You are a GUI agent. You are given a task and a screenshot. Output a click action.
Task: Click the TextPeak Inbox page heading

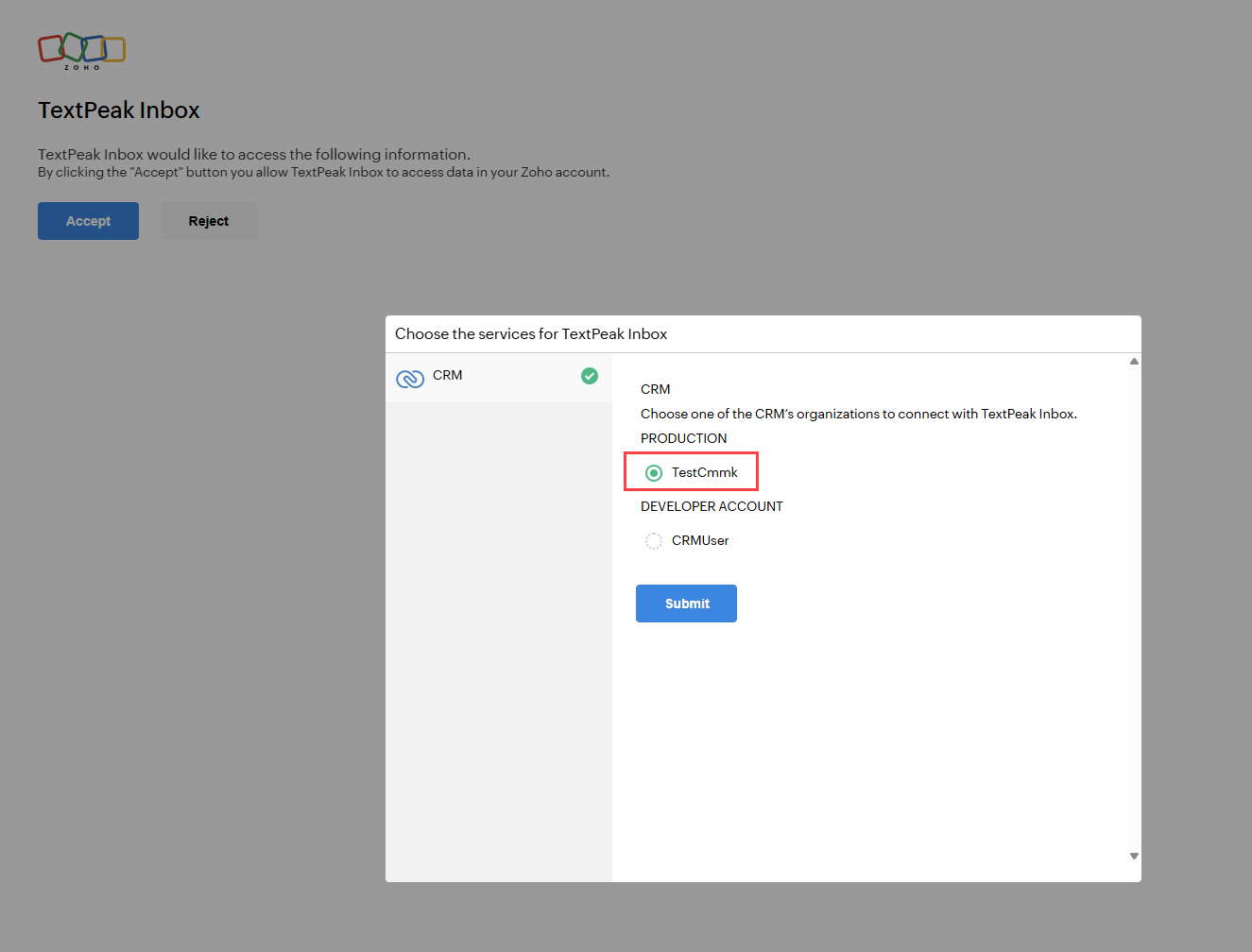pos(119,110)
